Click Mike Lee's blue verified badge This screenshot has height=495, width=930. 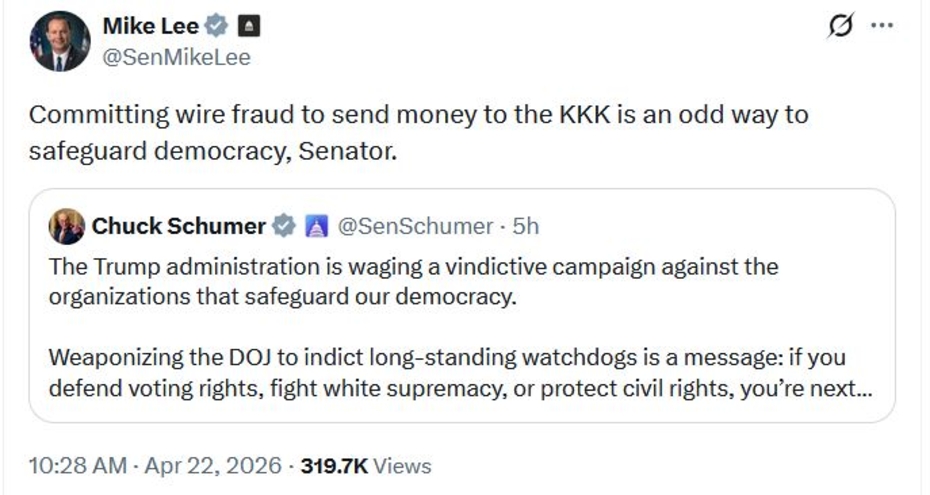[x=217, y=27]
